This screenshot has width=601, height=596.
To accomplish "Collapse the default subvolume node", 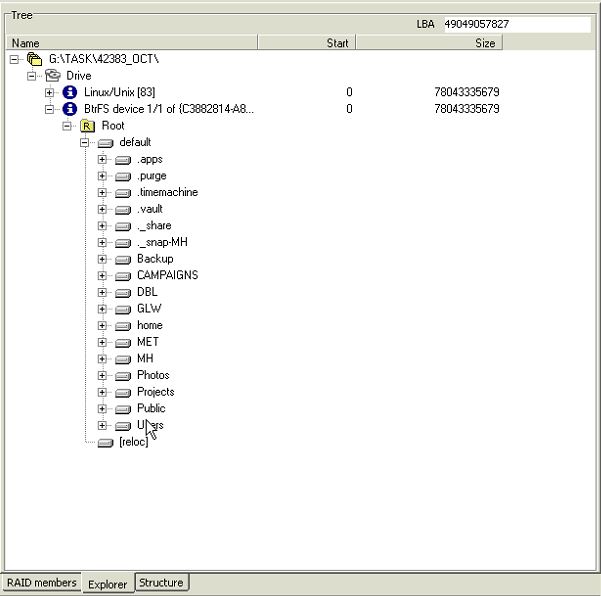I will coord(85,143).
